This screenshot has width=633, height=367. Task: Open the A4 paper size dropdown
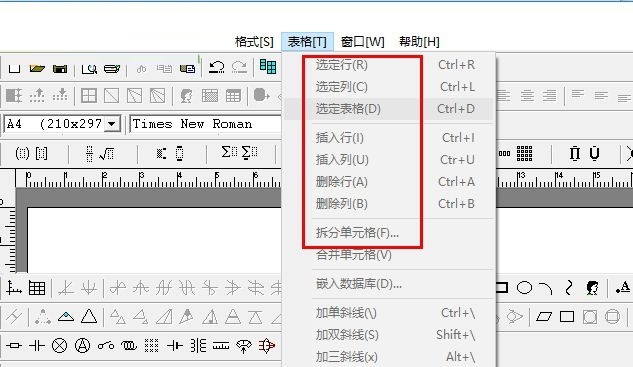point(112,124)
